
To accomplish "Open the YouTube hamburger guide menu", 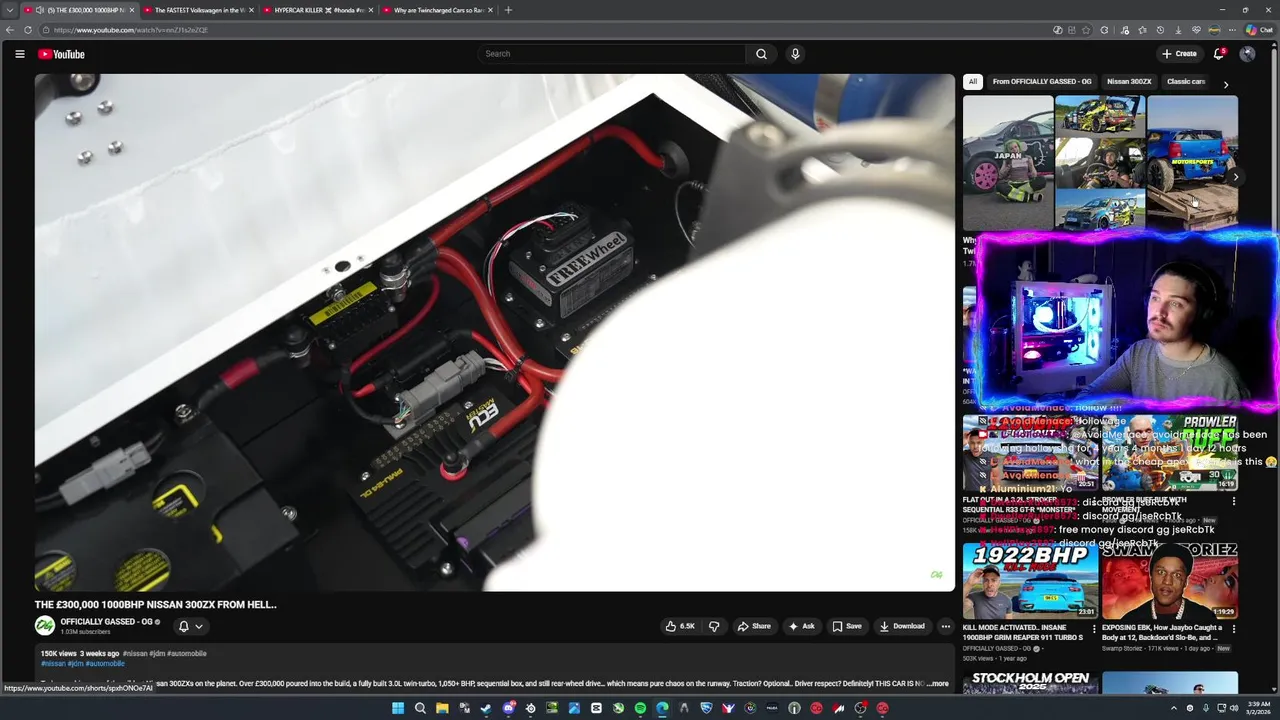I will 19,54.
